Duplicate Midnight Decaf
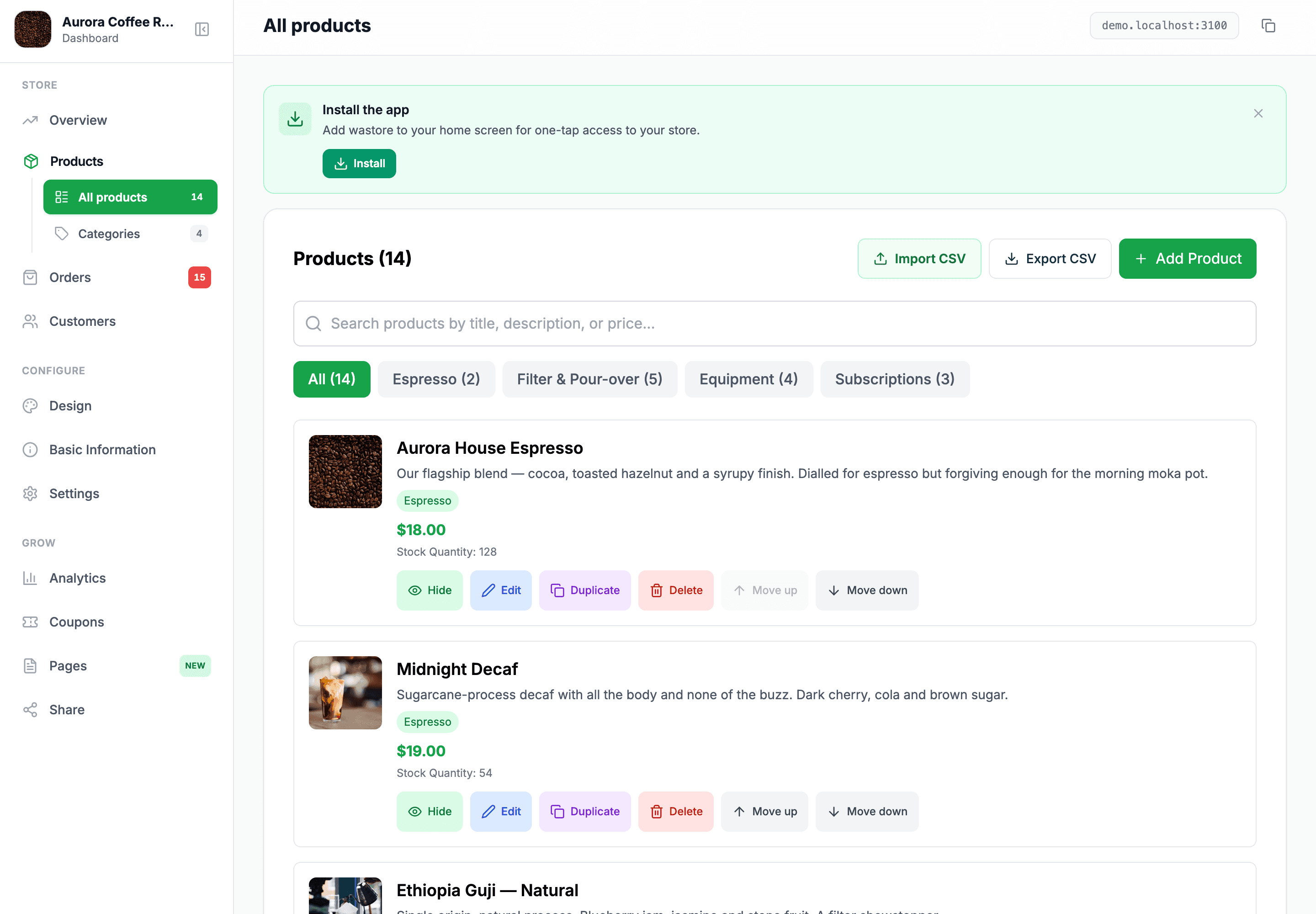Viewport: 1316px width, 914px height. click(585, 812)
